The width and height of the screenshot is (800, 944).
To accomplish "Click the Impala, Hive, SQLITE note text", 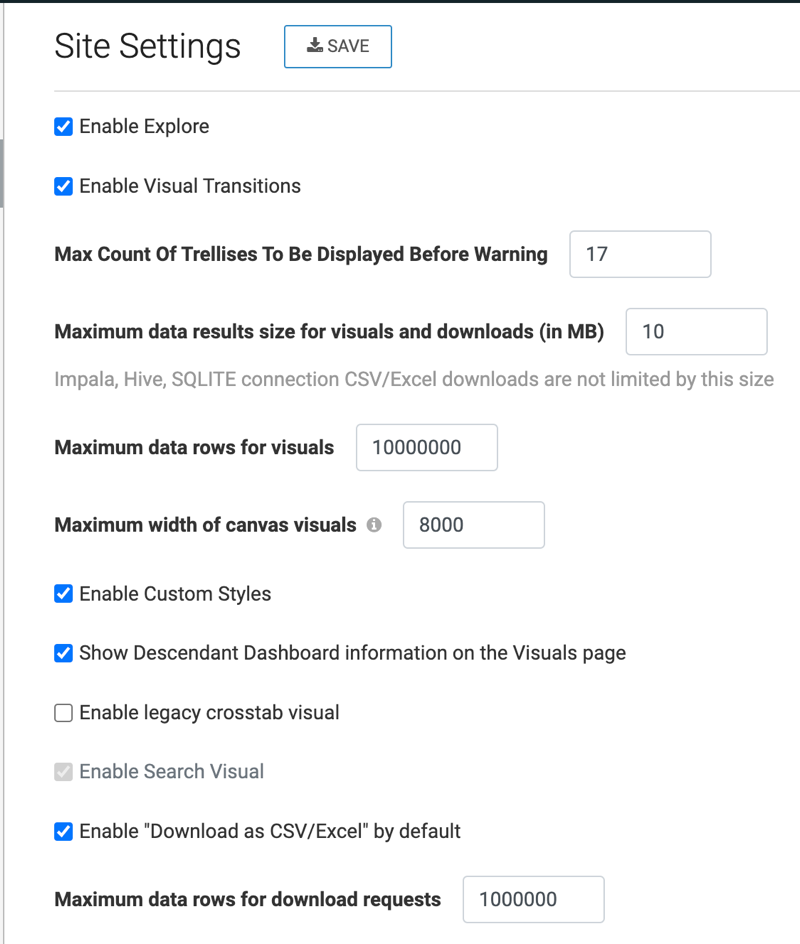I will tap(414, 379).
